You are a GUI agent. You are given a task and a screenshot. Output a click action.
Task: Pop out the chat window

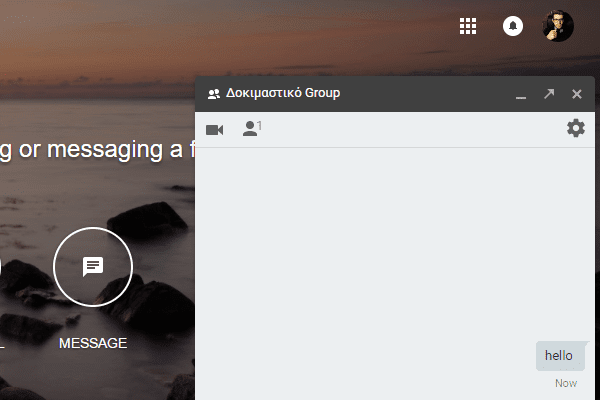[x=549, y=94]
